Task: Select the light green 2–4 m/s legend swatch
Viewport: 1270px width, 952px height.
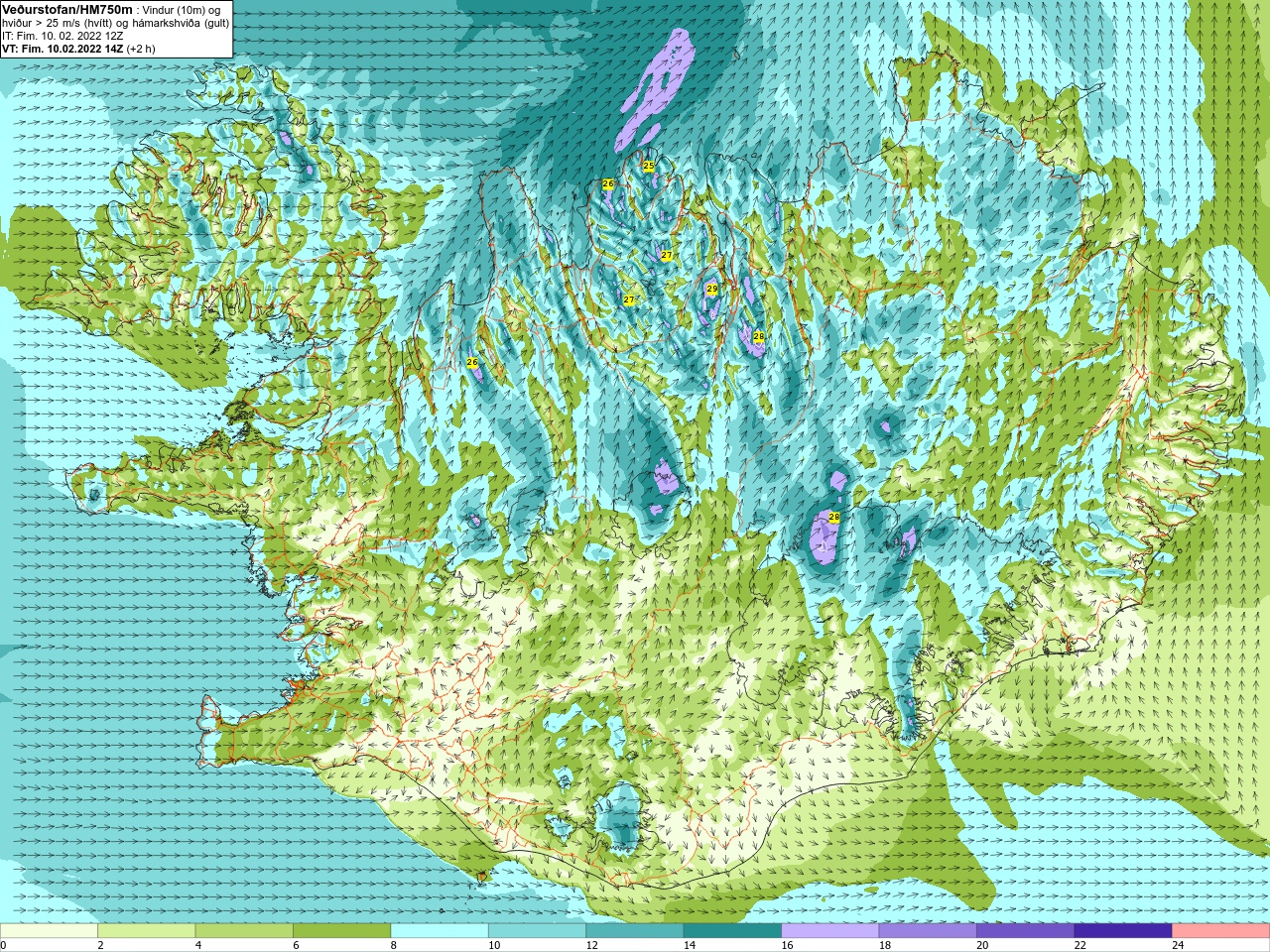Action: pos(146,931)
